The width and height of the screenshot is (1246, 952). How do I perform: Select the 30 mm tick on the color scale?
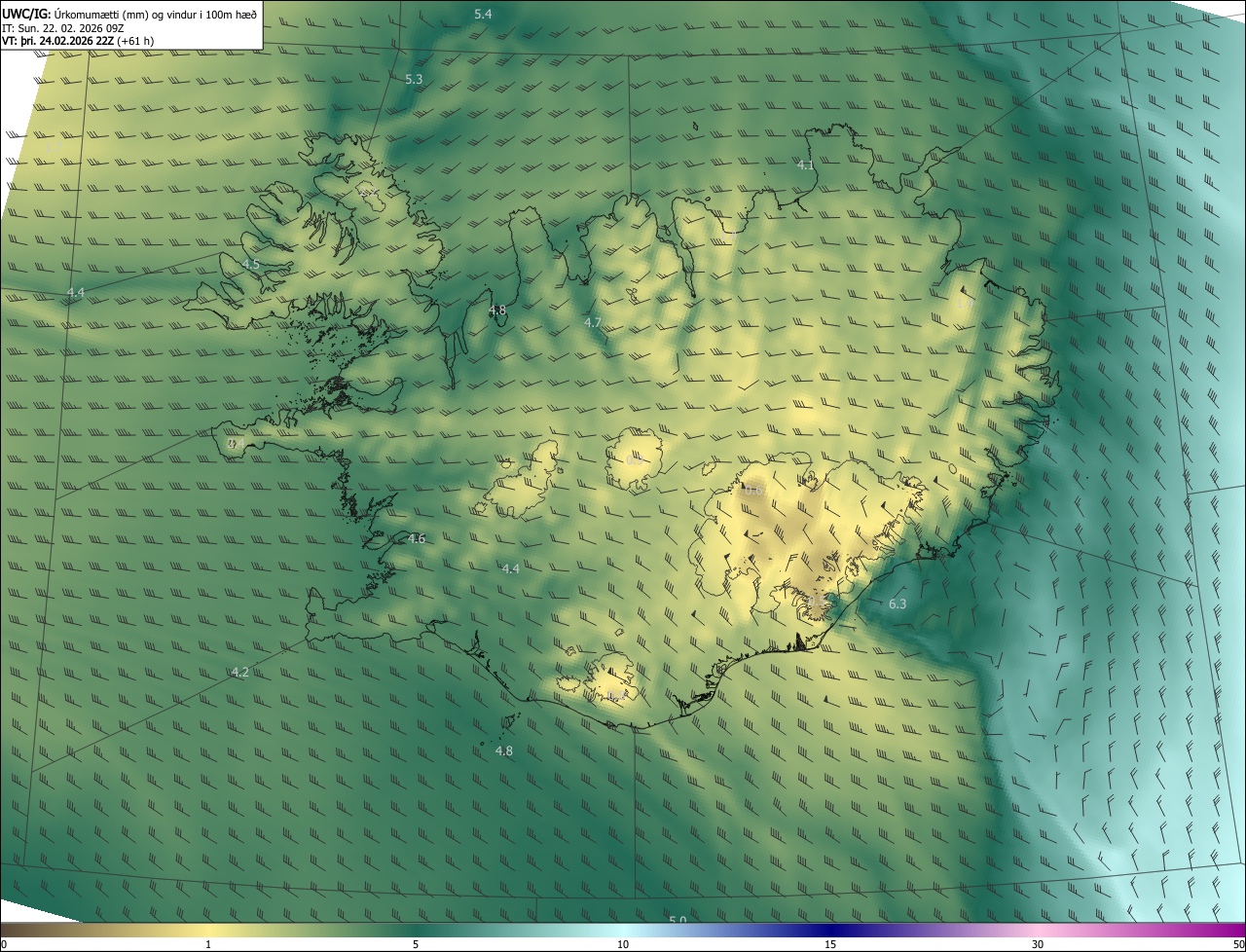click(1038, 944)
